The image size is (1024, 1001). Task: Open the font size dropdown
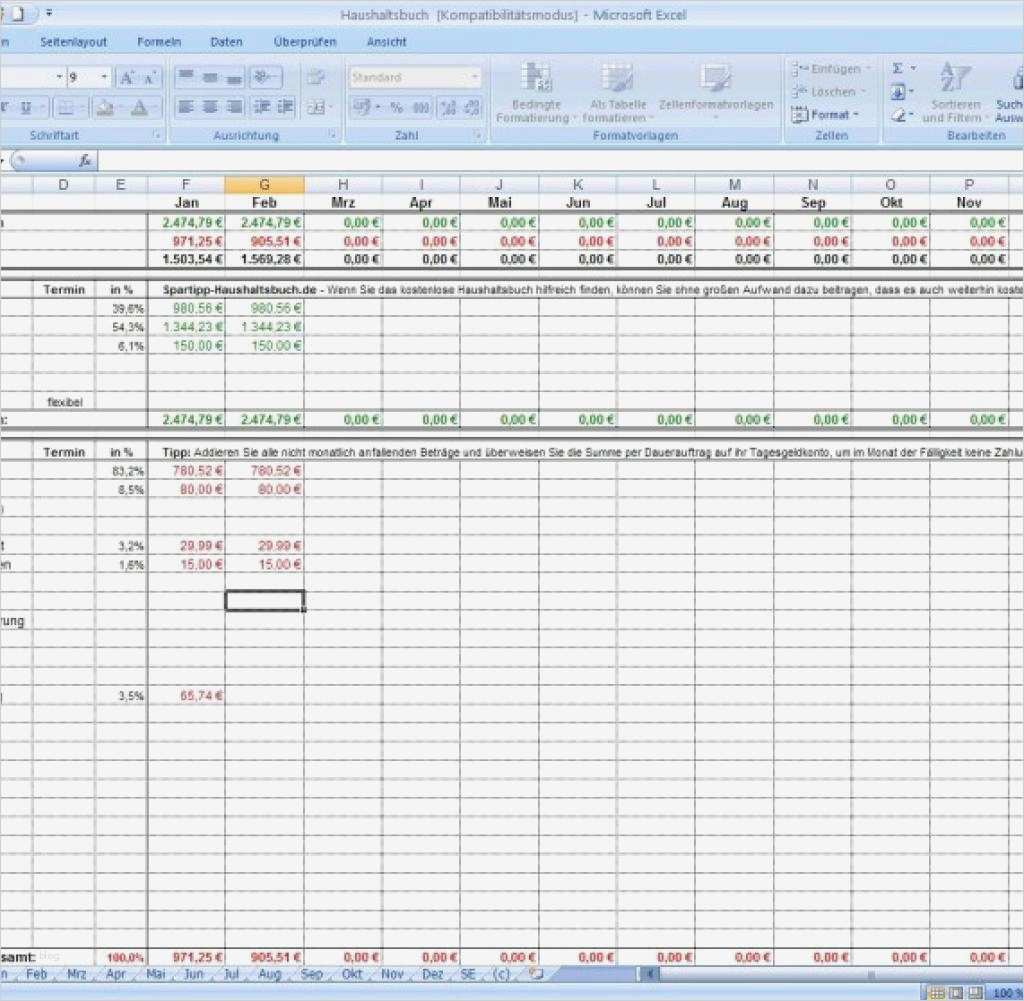104,78
